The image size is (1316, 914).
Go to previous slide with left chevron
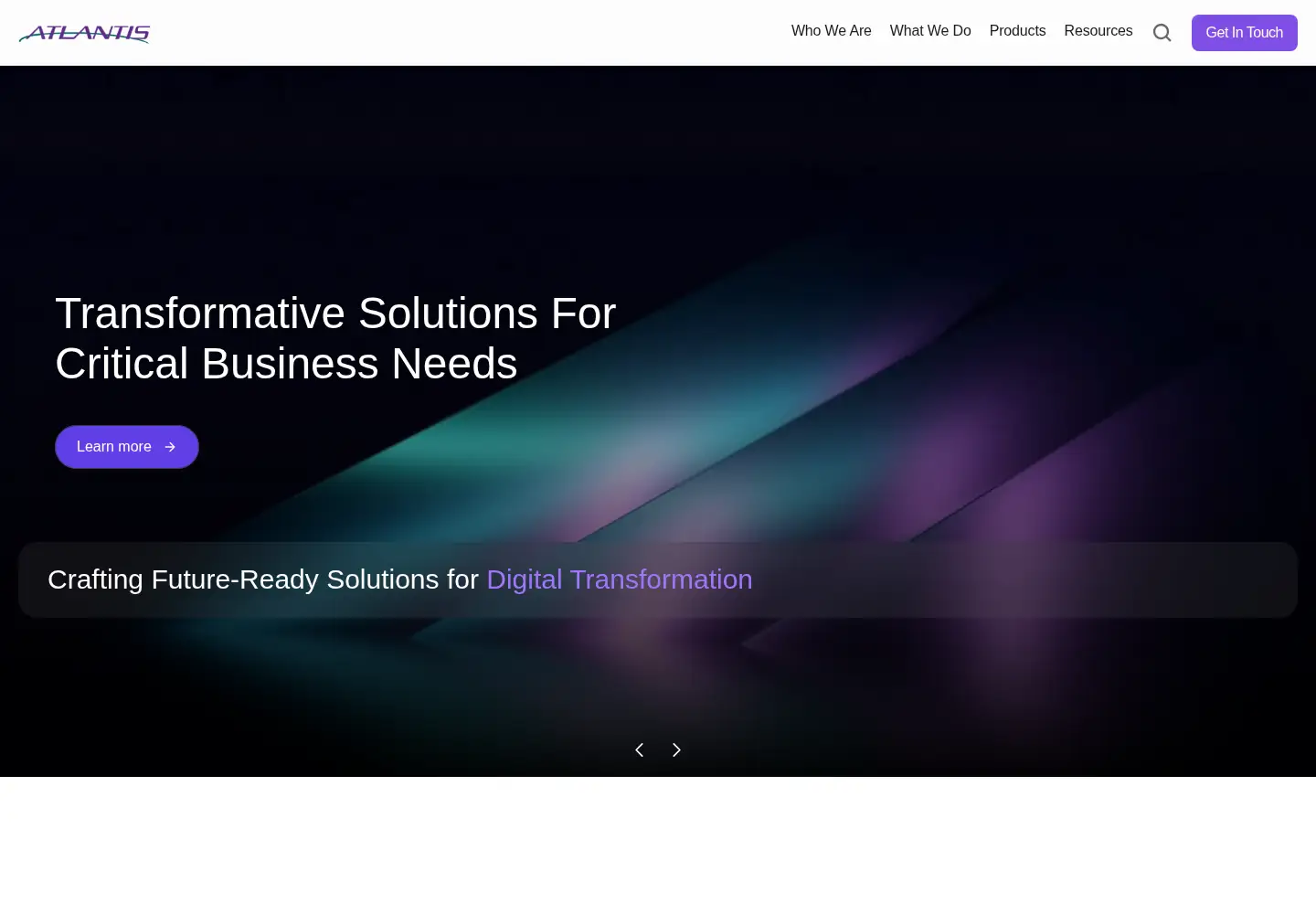pos(640,750)
